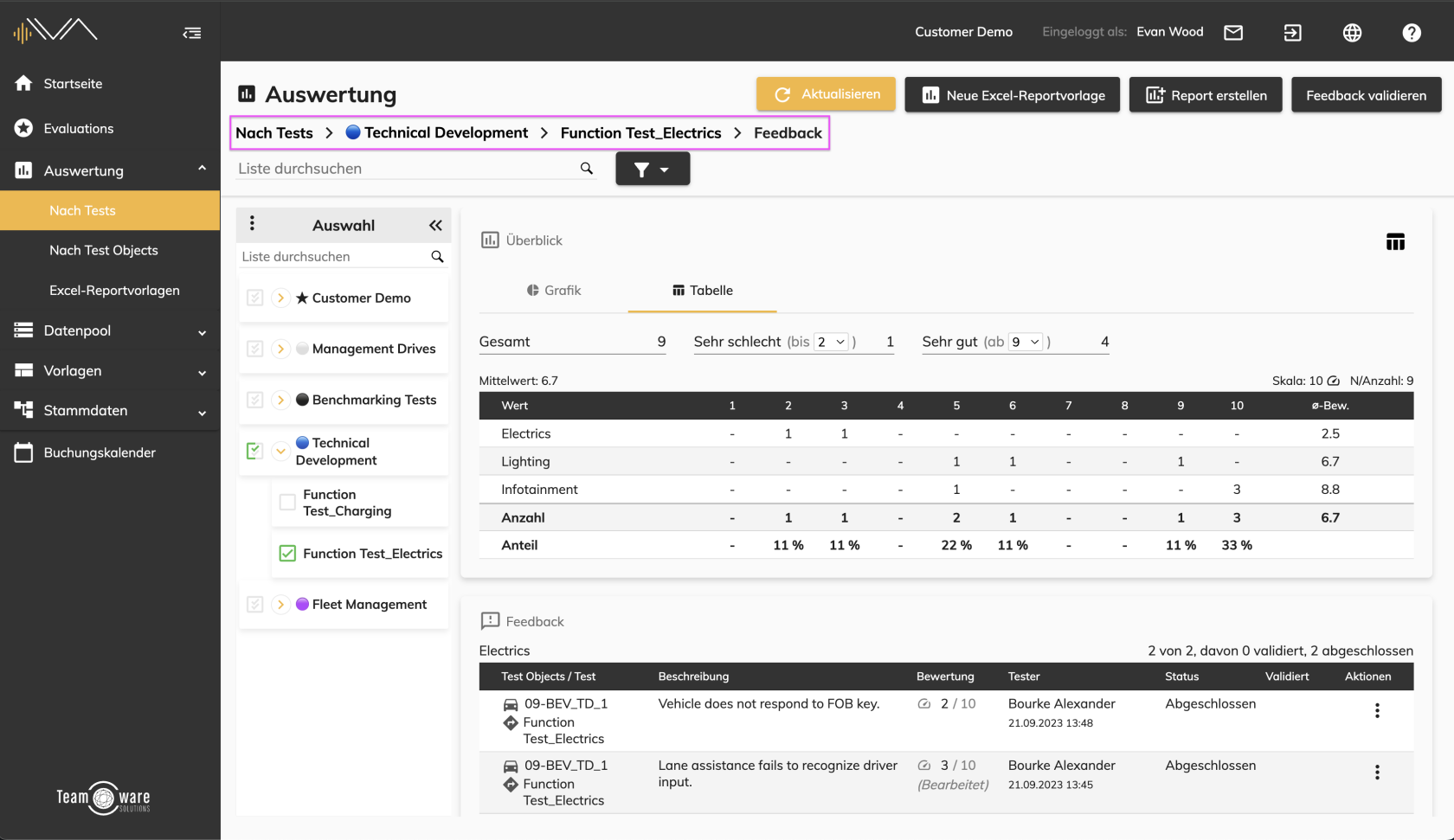
Task: Open the Sehr schlecht threshold dropdown
Action: click(831, 342)
